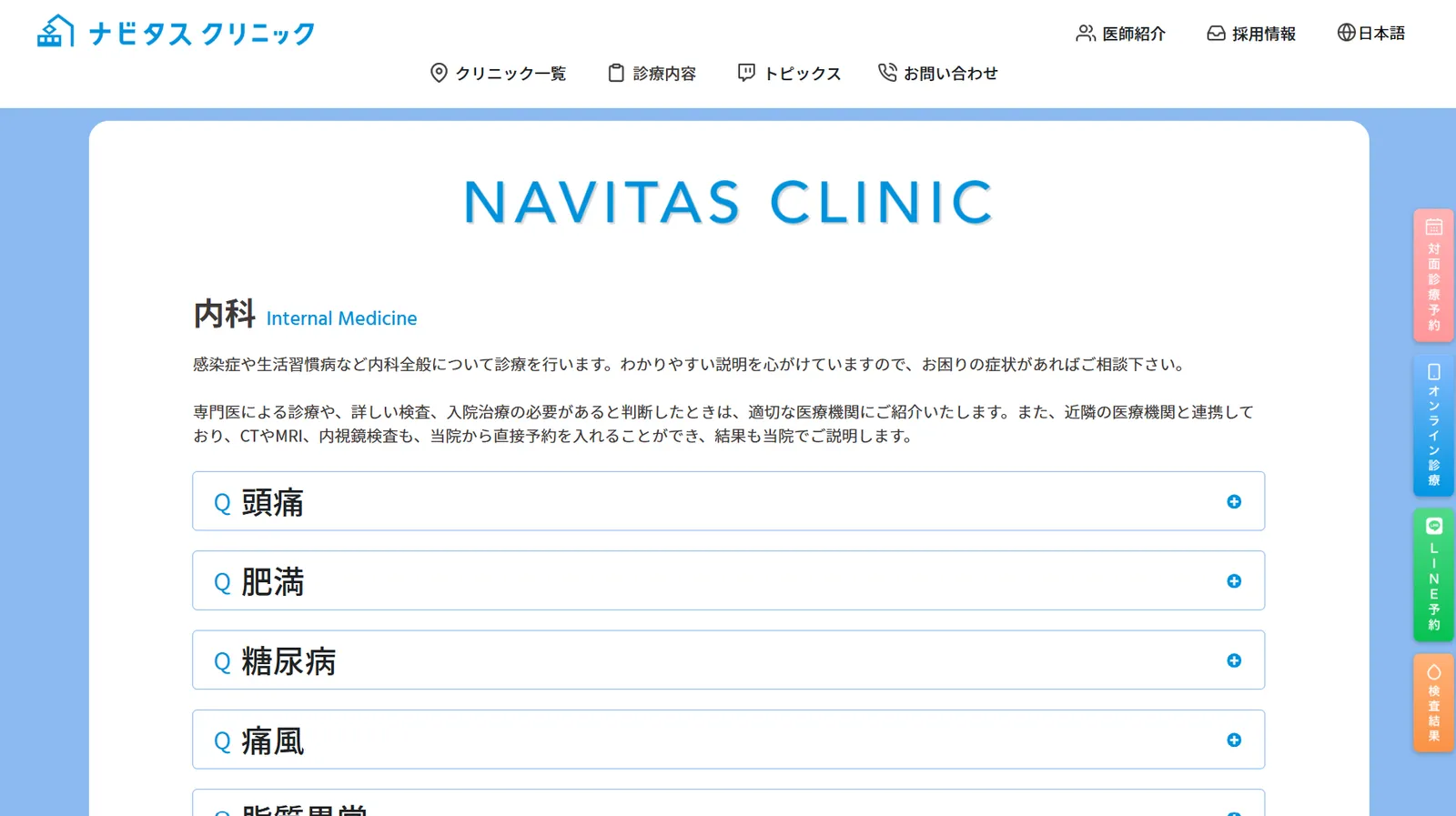Viewport: 1456px width, 816px height.
Task: Select 日本語 language dropdown
Action: [x=1371, y=33]
